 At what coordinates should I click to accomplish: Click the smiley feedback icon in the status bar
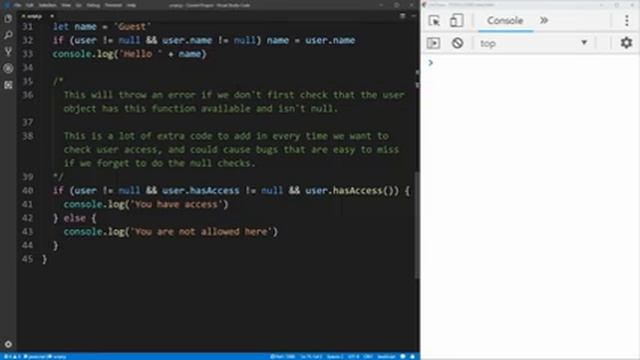point(403,356)
